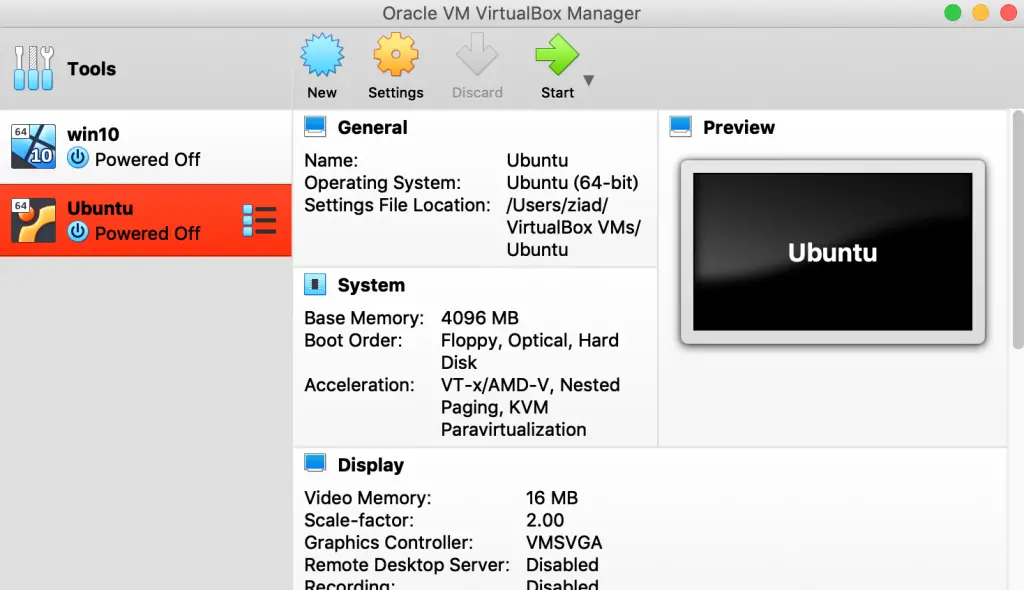Click the New virtual machine icon

[322, 55]
